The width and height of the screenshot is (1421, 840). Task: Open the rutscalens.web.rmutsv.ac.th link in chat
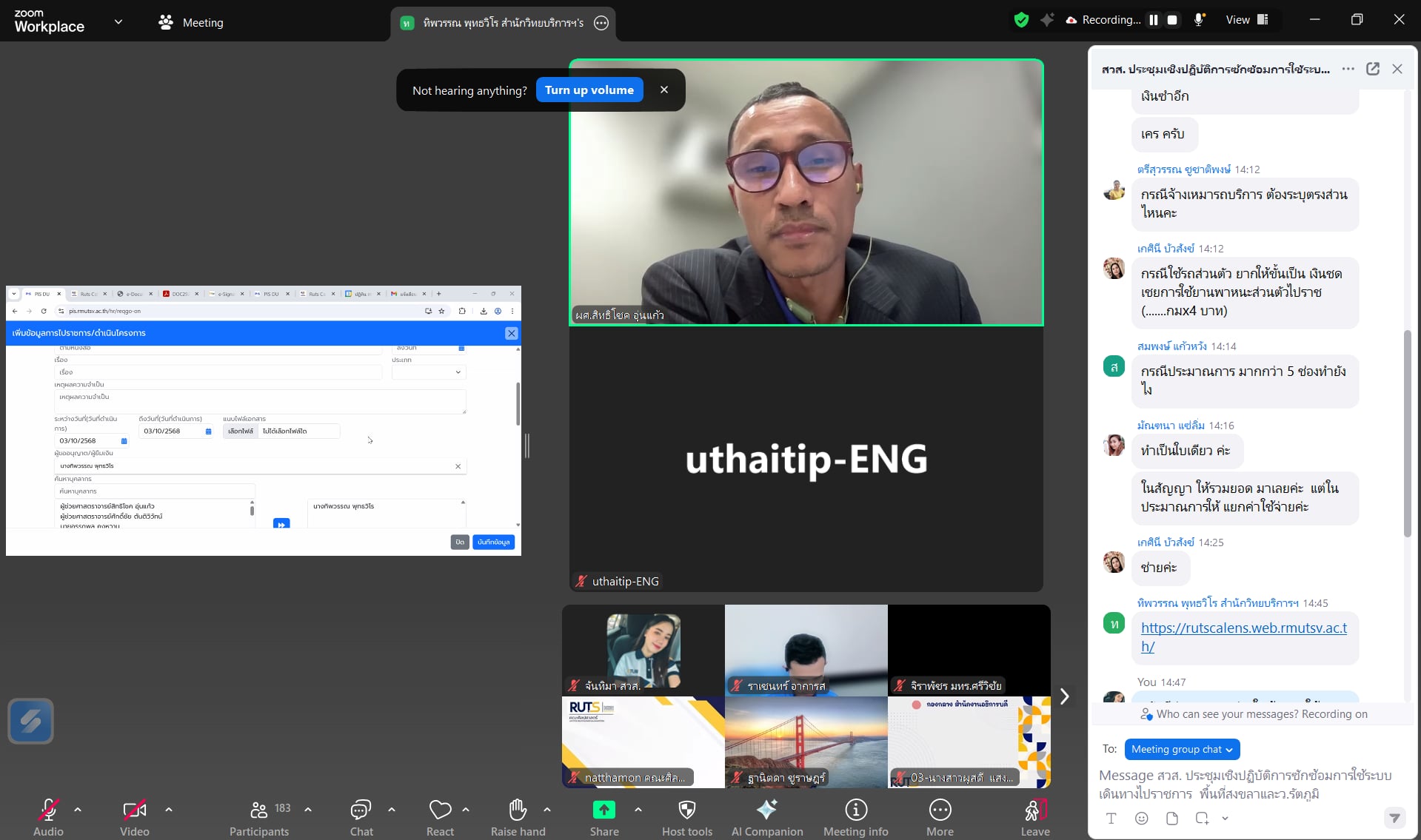pyautogui.click(x=1243, y=636)
